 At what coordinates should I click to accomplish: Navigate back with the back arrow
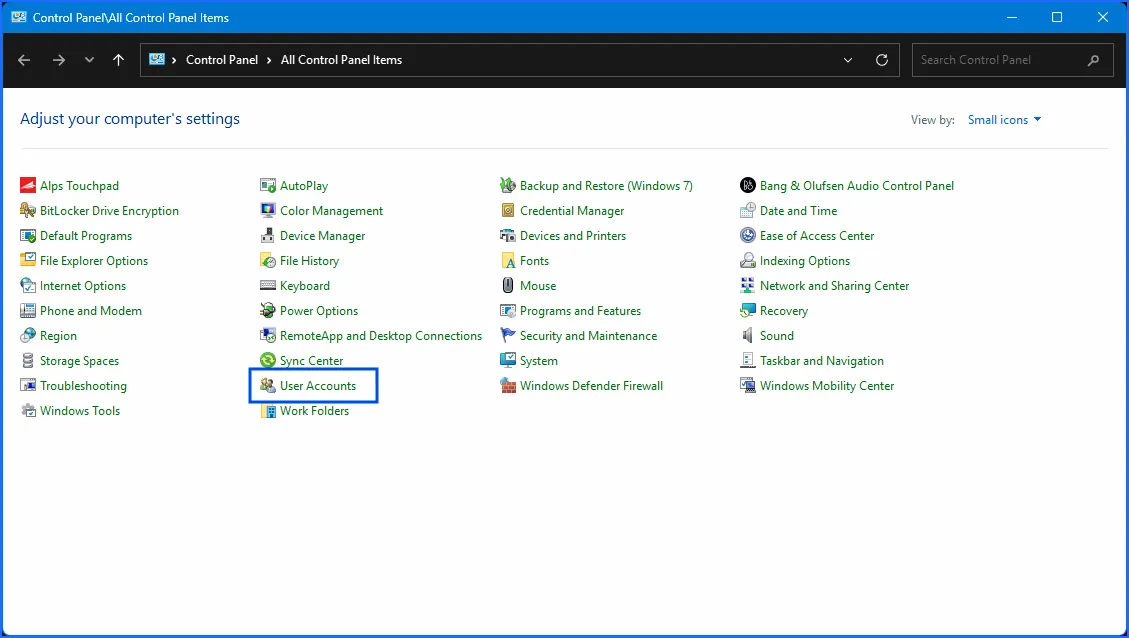25,60
